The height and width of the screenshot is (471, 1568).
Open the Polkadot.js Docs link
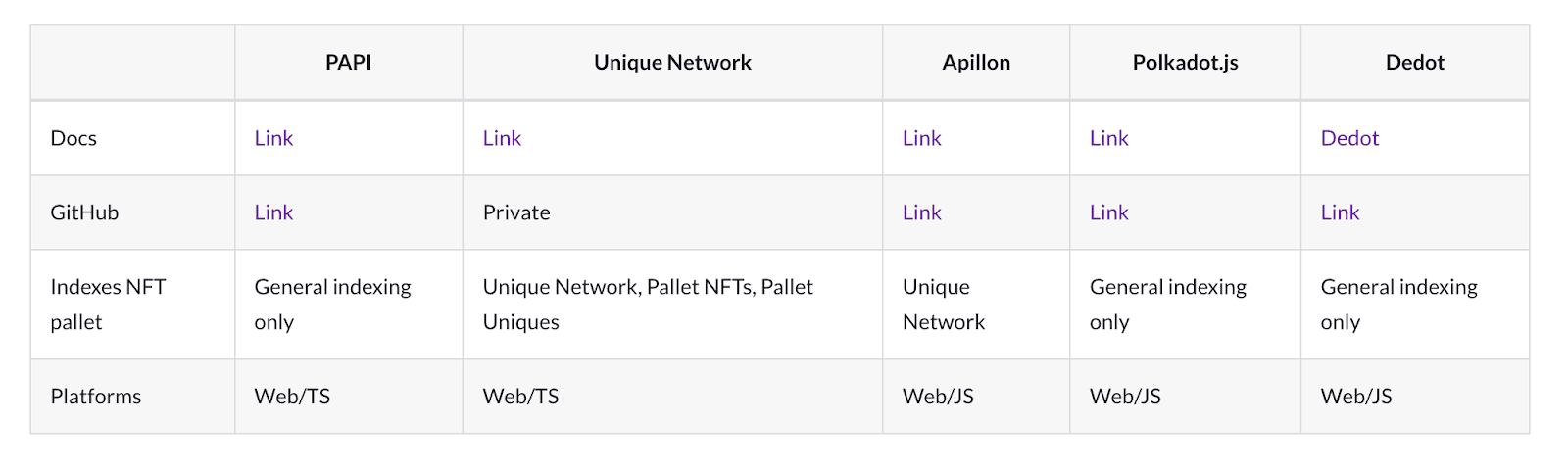(x=1108, y=138)
